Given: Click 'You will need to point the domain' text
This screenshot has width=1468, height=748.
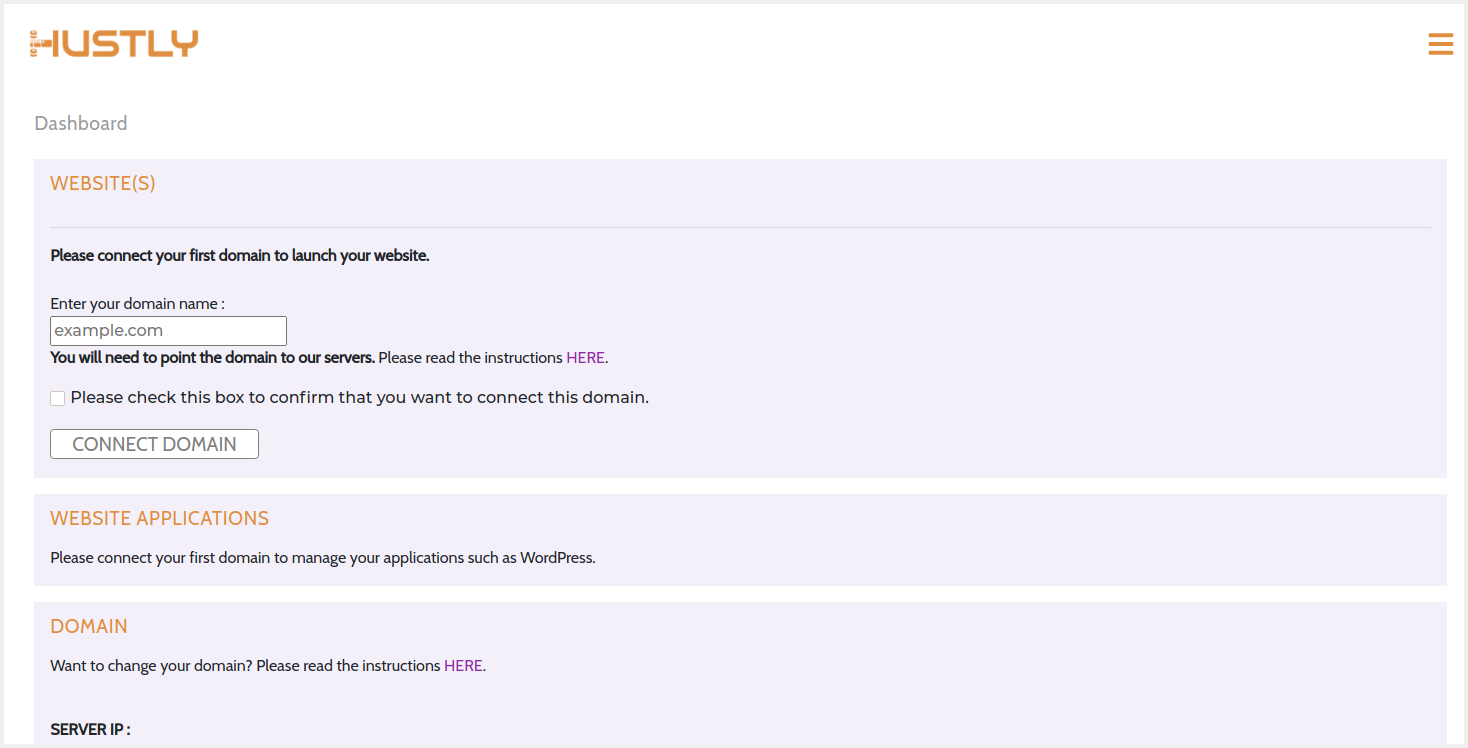Looking at the screenshot, I should point(213,357).
